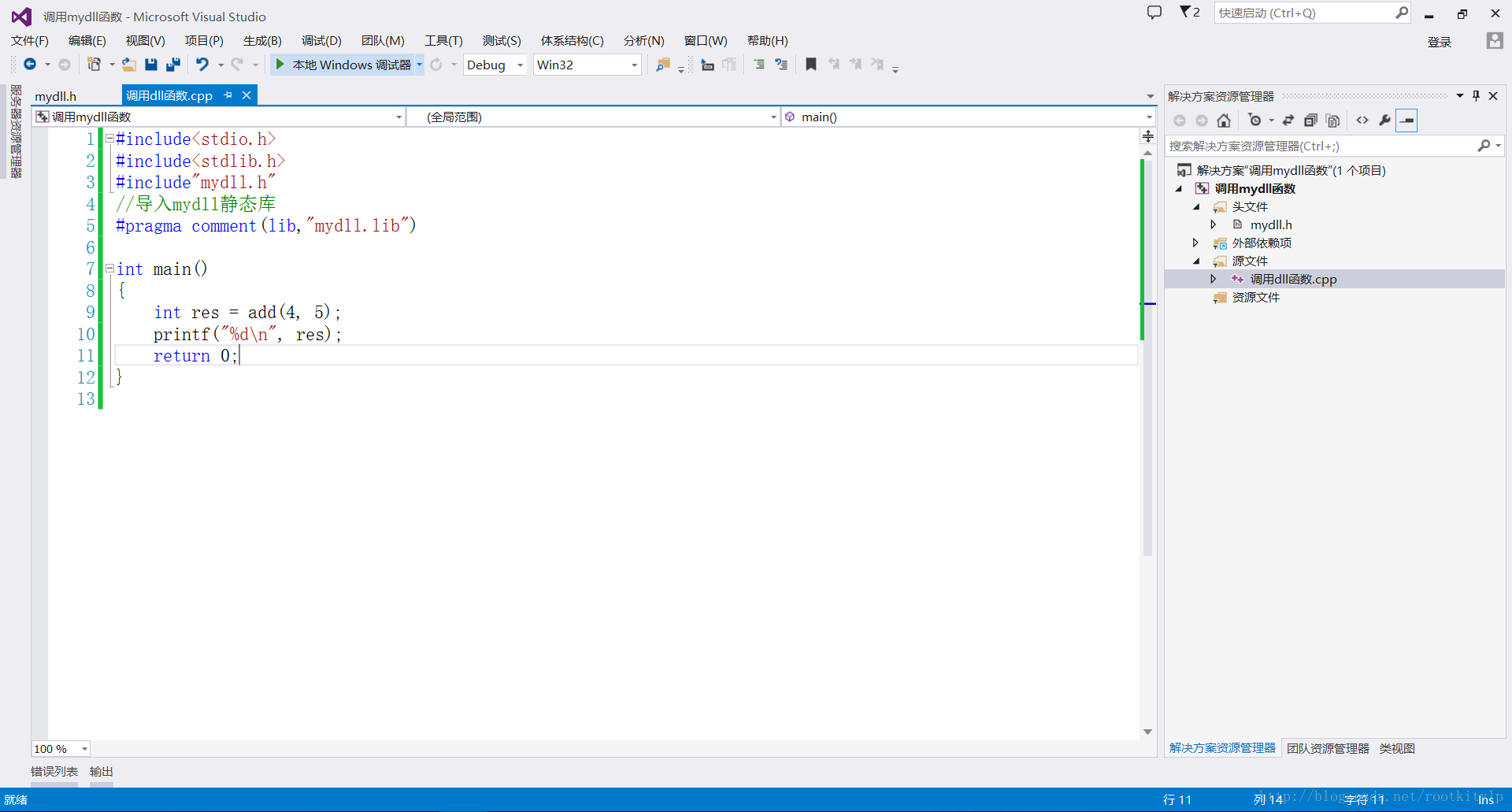Expand the 外部依赖项 node
Screen dimensions: 1512x812
[x=1196, y=243]
